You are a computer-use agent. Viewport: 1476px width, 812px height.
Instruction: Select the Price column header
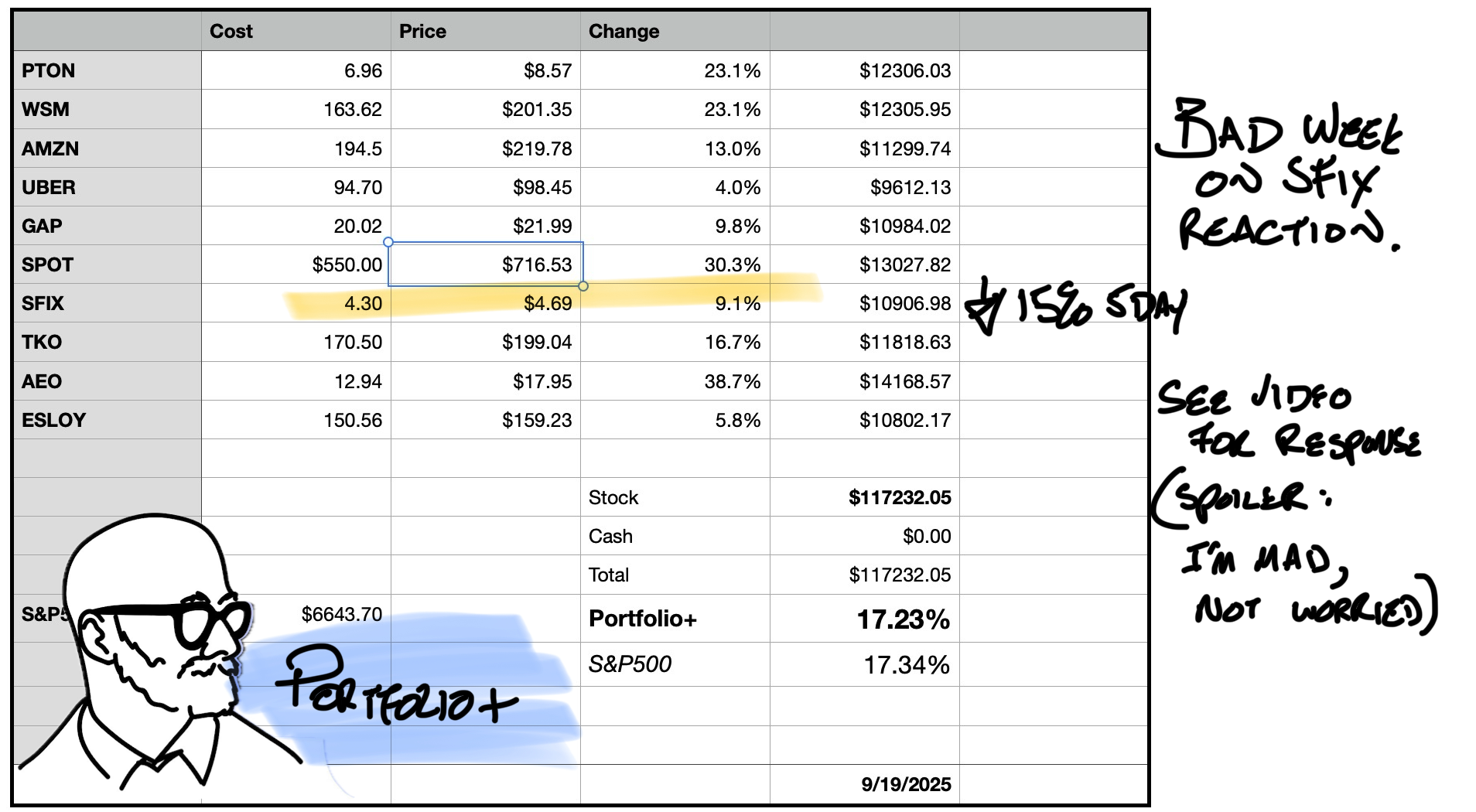tap(422, 32)
